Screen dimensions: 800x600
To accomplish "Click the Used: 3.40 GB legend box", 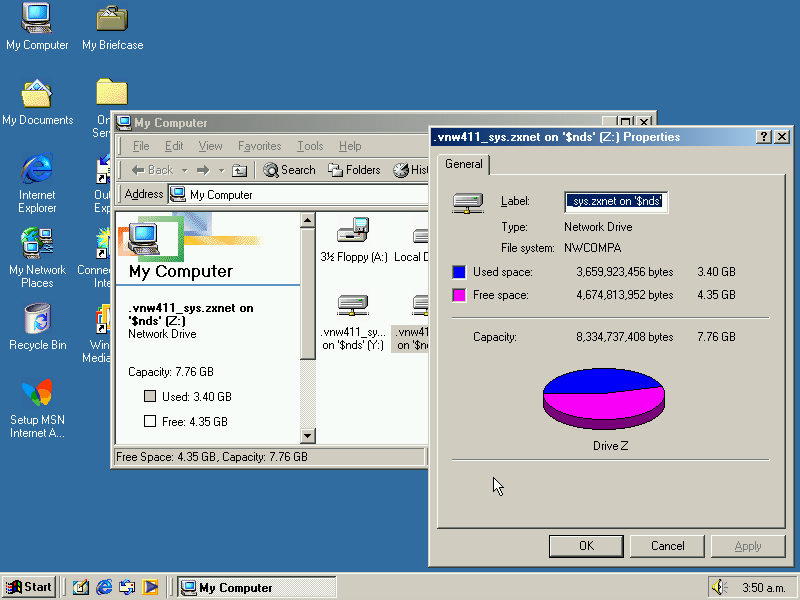I will [x=150, y=396].
